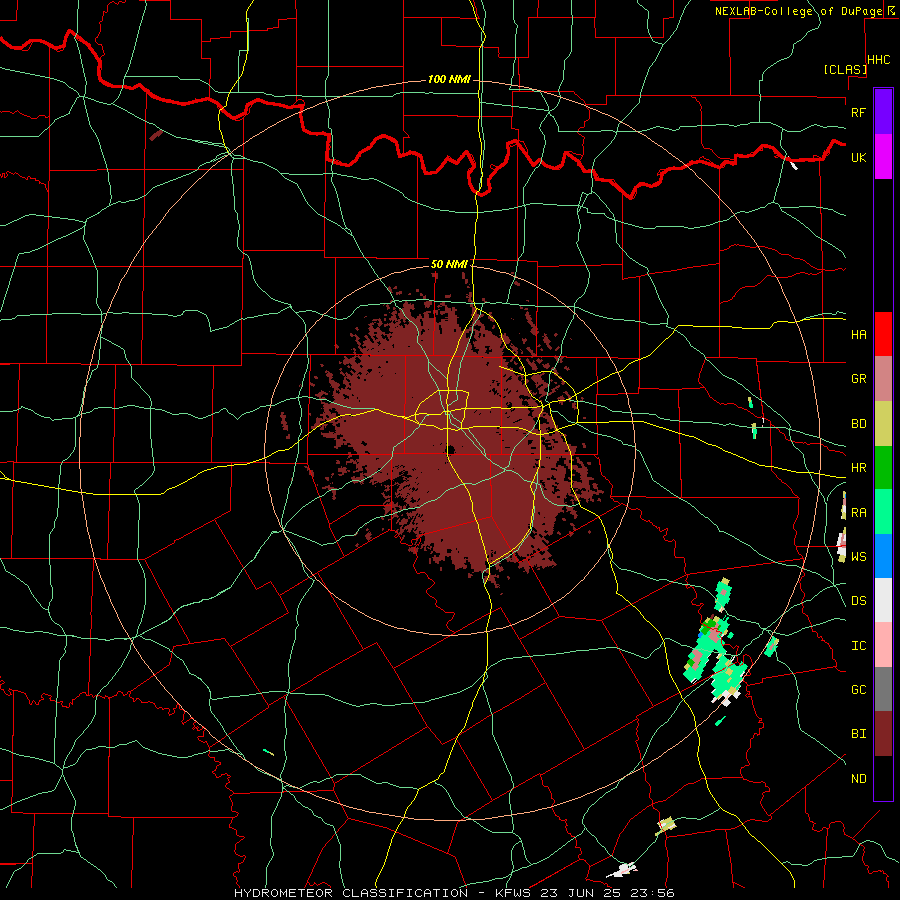This screenshot has height=900, width=900.
Task: Pick the dark green HR legend swatch
Action: coord(883,468)
